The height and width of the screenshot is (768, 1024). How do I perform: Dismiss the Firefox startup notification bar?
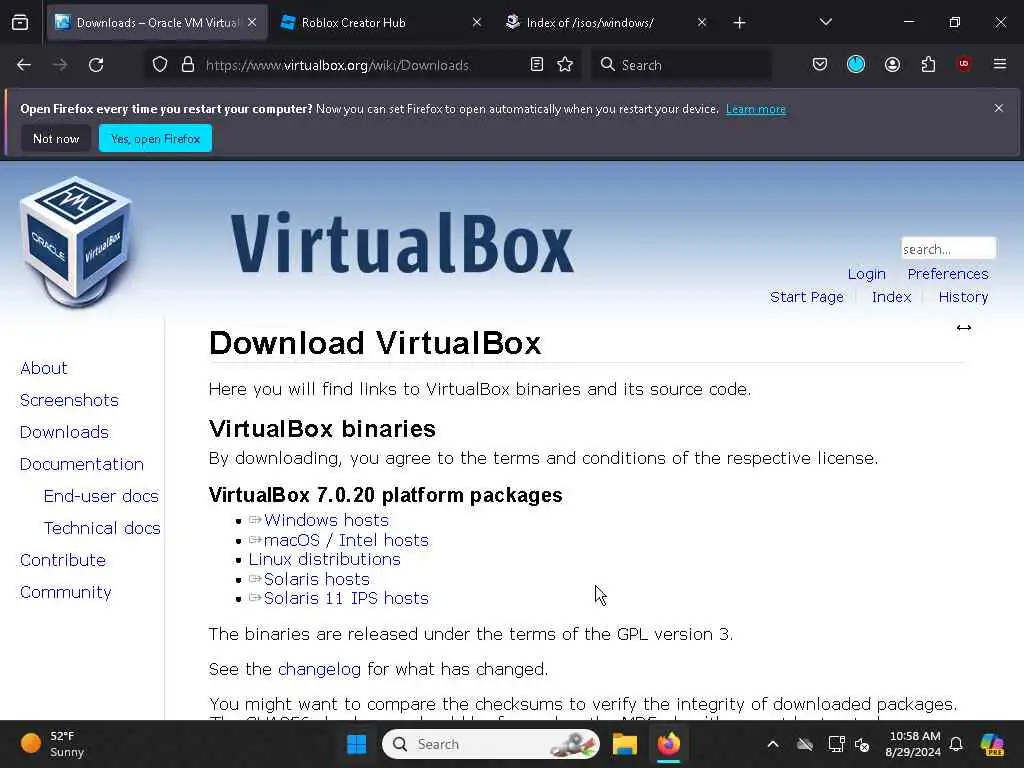pos(999,108)
